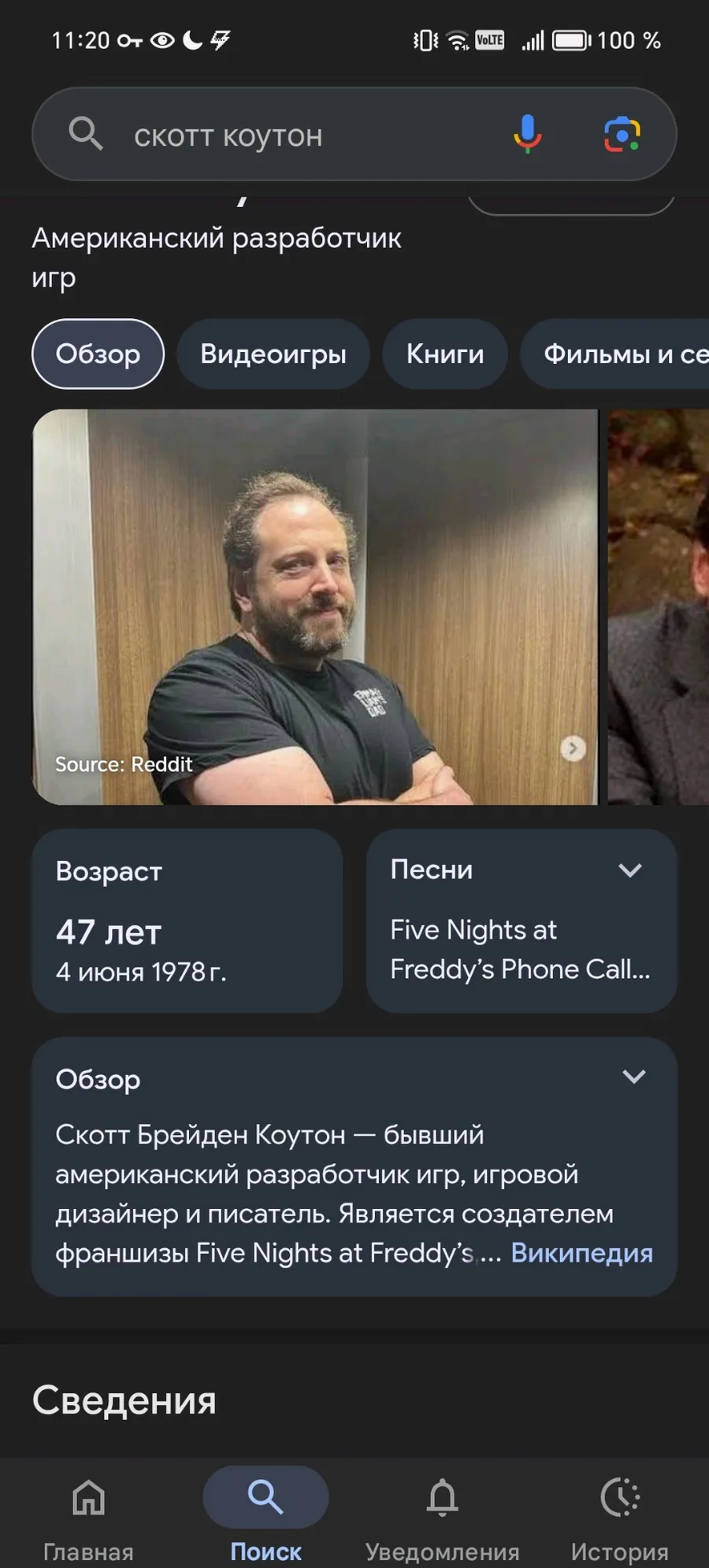
Task: Switch to the Книги tab
Action: (445, 354)
